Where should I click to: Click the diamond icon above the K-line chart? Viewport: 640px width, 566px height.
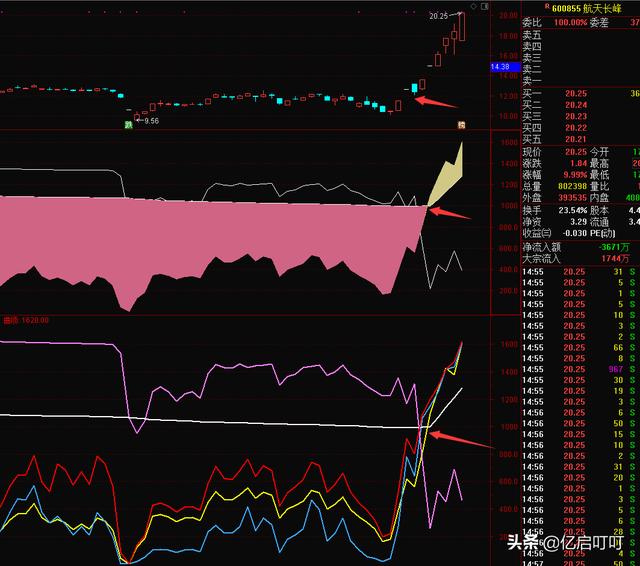point(473,7)
